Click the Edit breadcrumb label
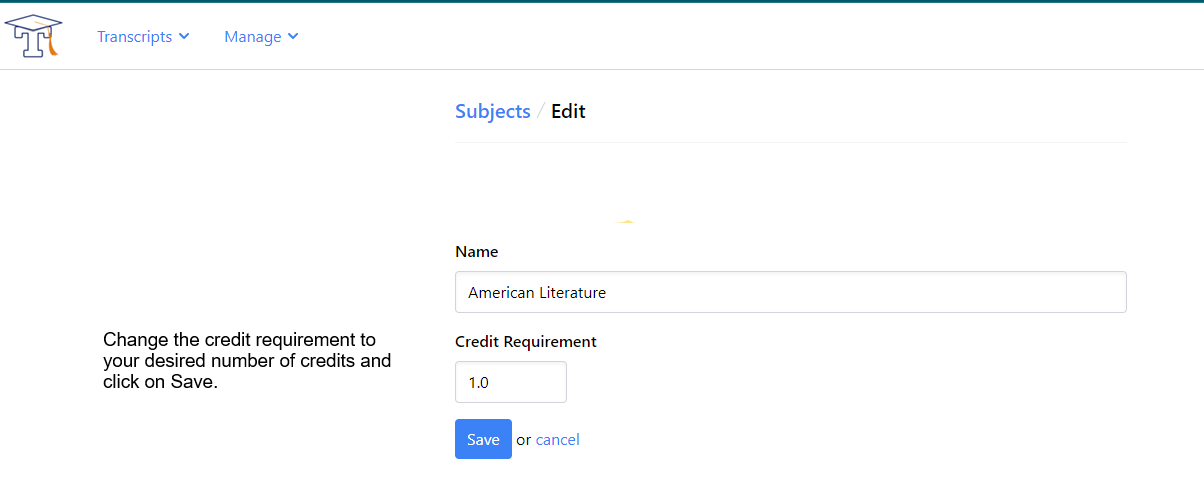The width and height of the screenshot is (1204, 477). pyautogui.click(x=568, y=111)
